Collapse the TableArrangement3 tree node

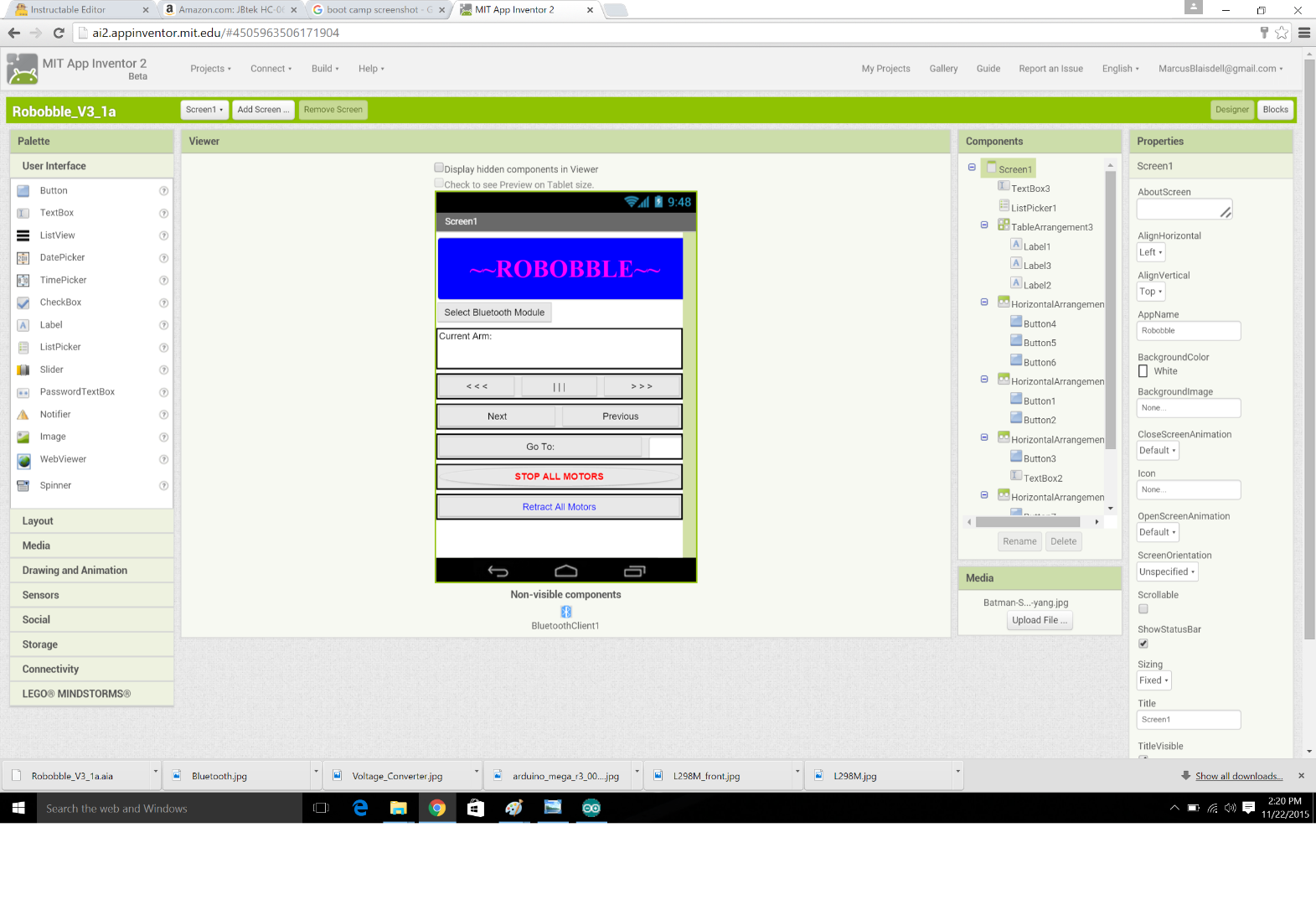click(984, 225)
